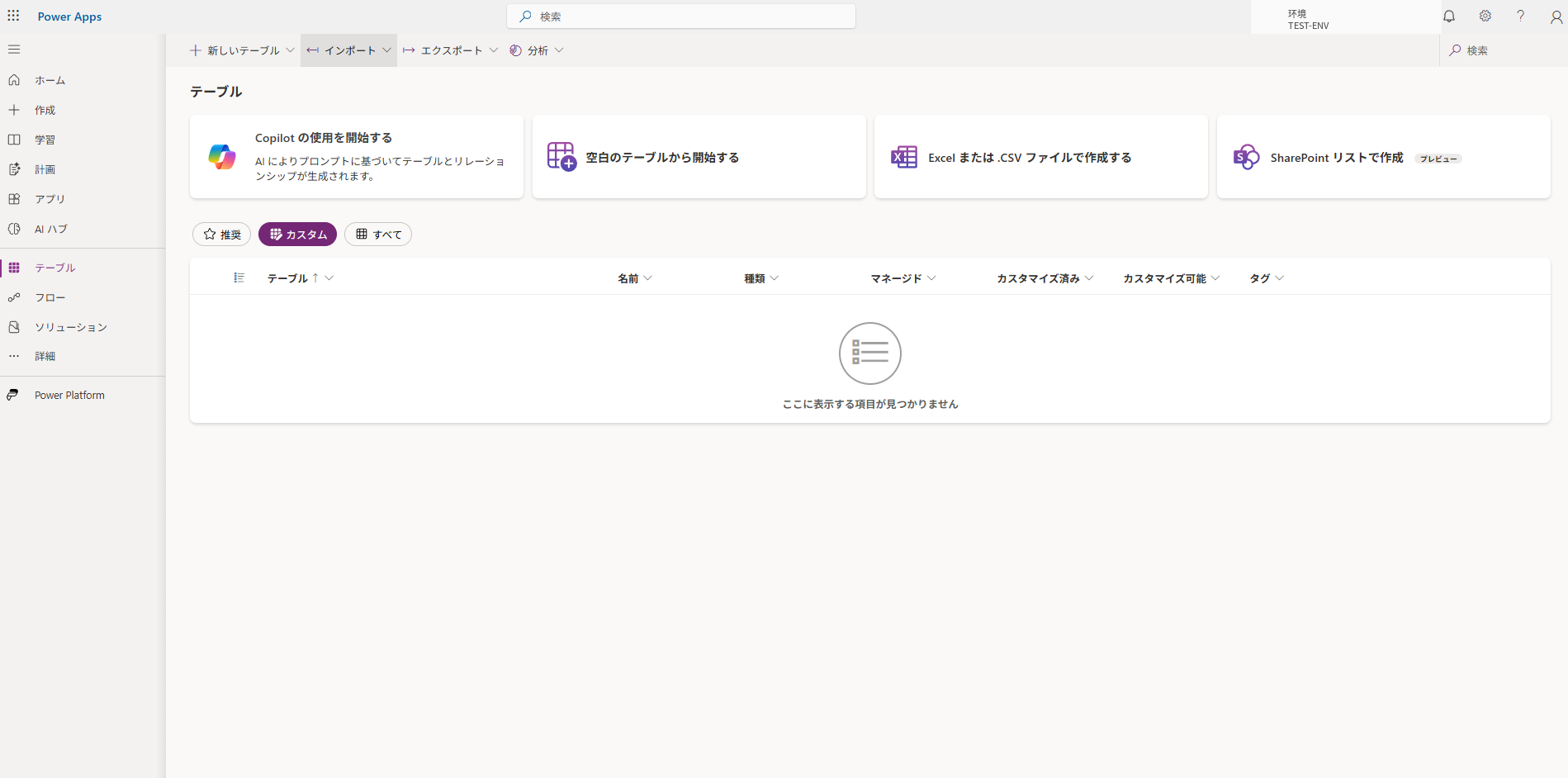Create with SharePoint list card
The image size is (1568, 778).
click(x=1384, y=157)
